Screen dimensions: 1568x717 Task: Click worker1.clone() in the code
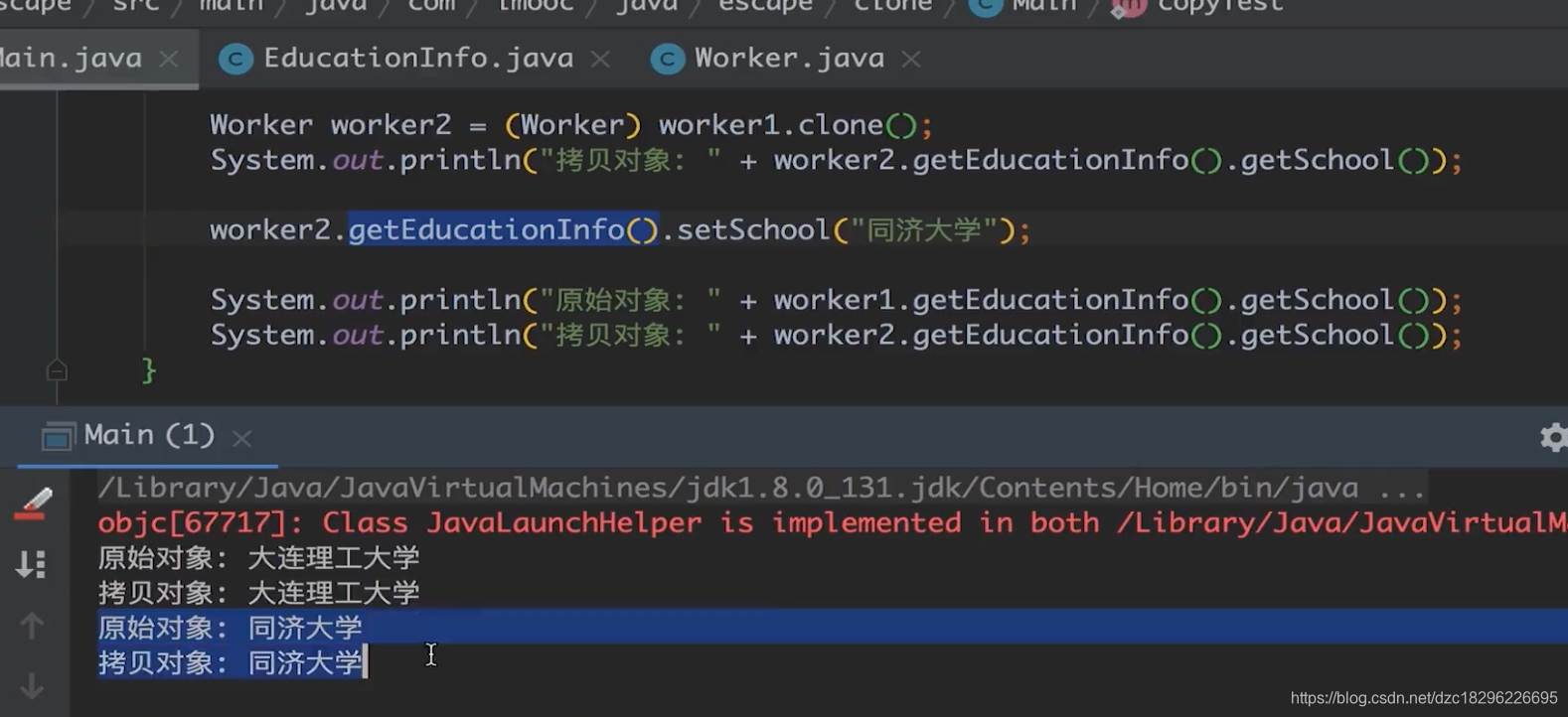point(788,125)
